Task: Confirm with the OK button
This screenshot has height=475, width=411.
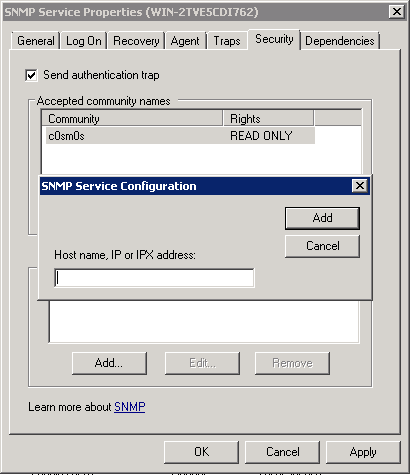Action: [201, 452]
